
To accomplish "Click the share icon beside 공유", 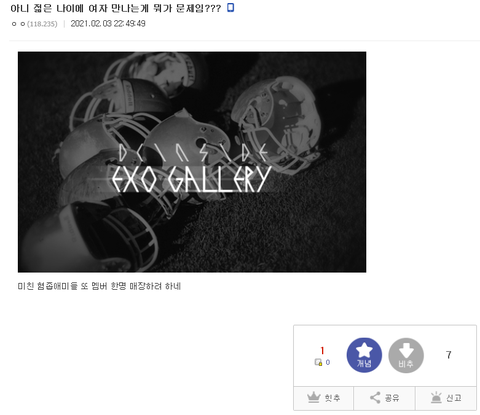I will 375,398.
